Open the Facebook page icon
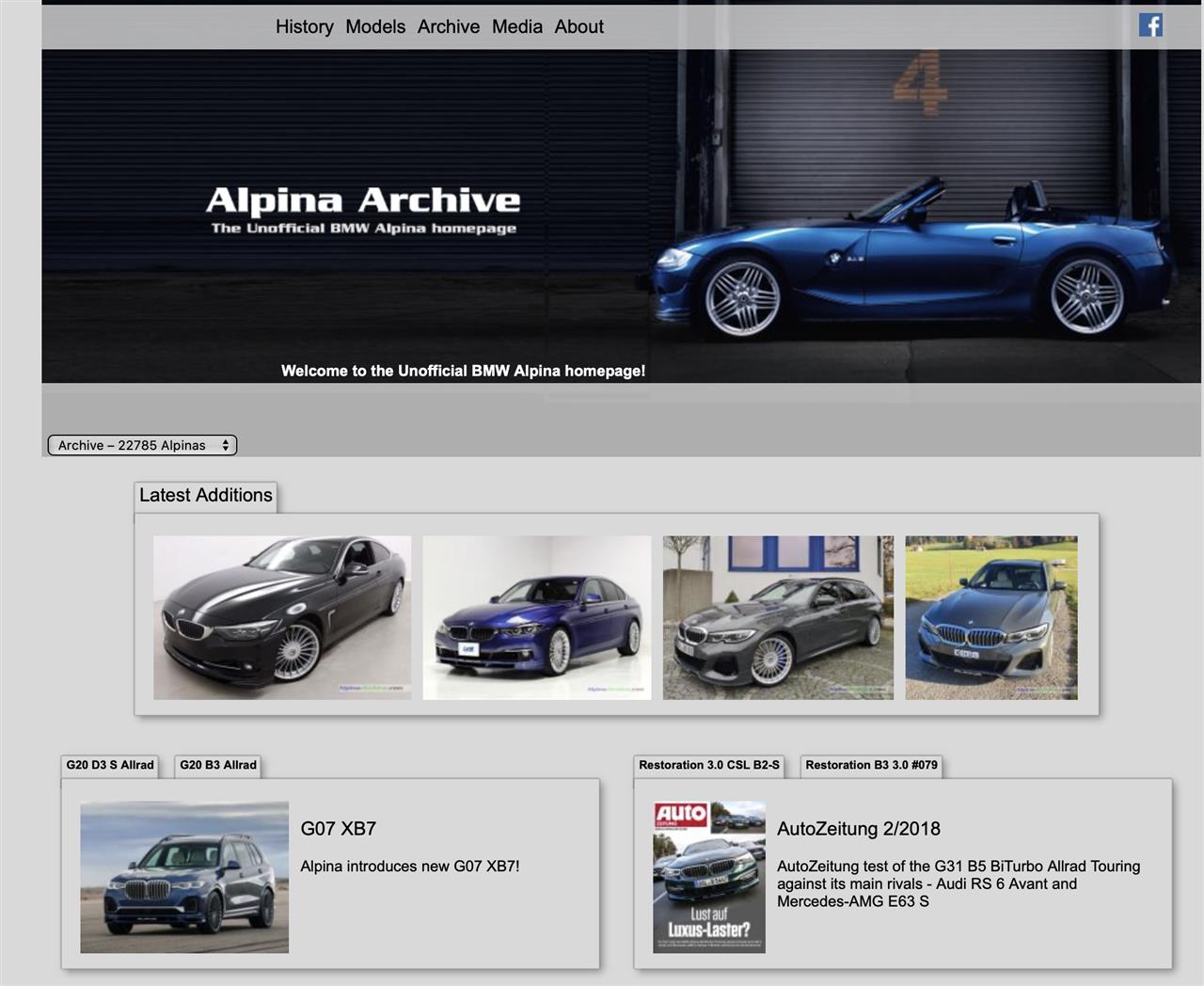The width and height of the screenshot is (1204, 986). tap(1150, 25)
